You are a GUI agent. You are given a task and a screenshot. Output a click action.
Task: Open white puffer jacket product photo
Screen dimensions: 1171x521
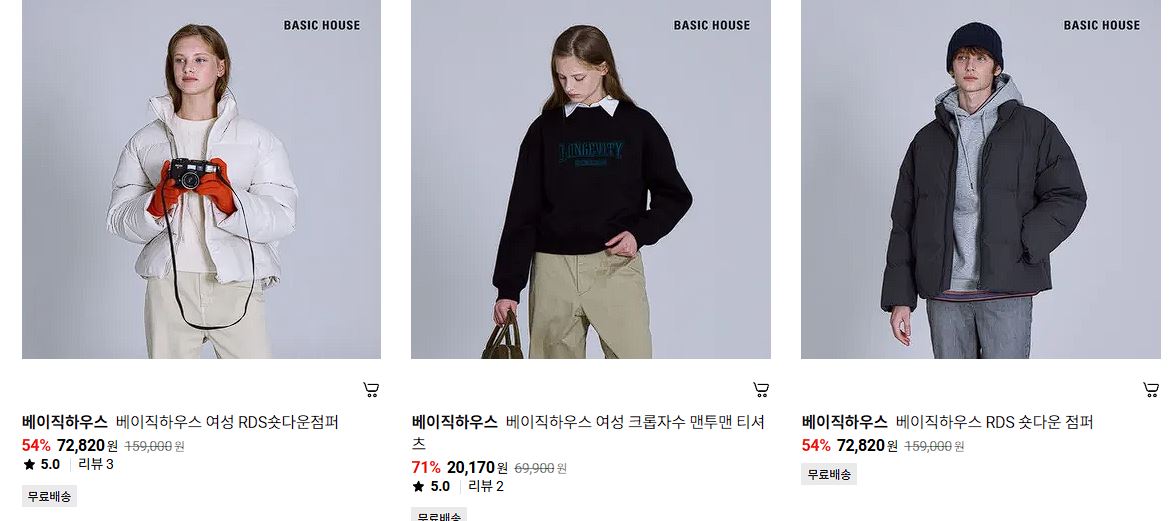point(202,179)
